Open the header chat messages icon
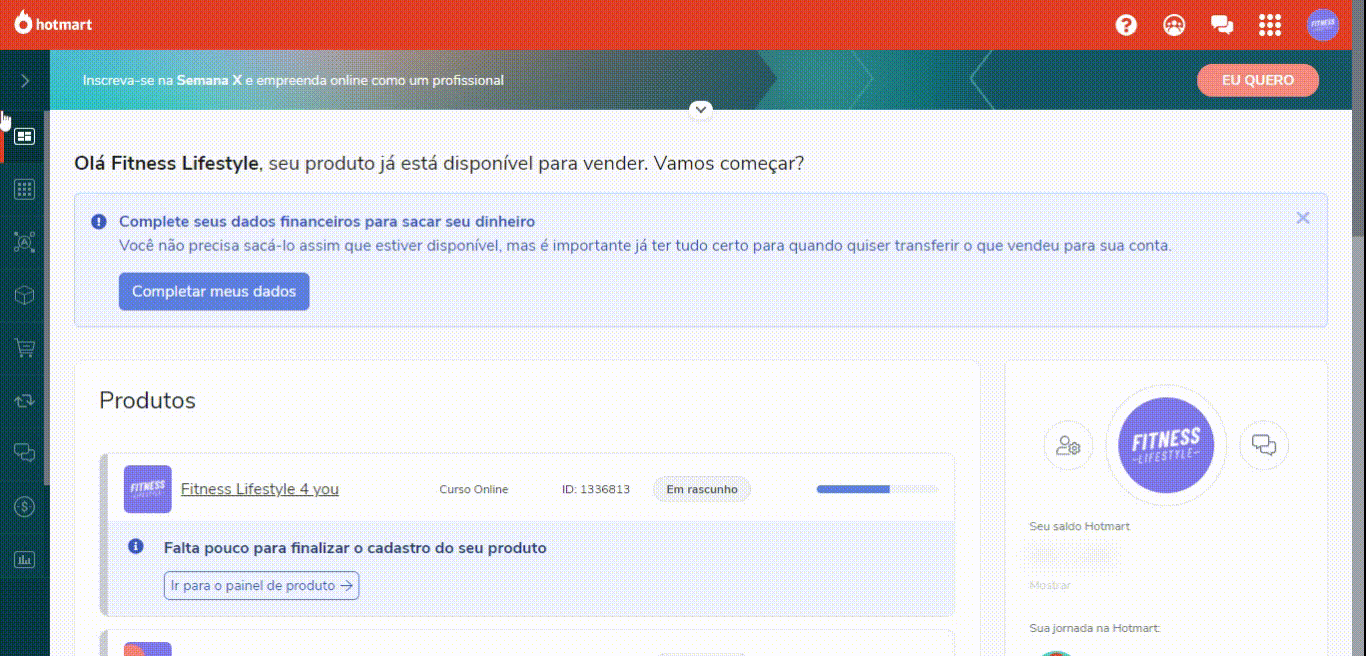The image size is (1366, 656). (1222, 25)
